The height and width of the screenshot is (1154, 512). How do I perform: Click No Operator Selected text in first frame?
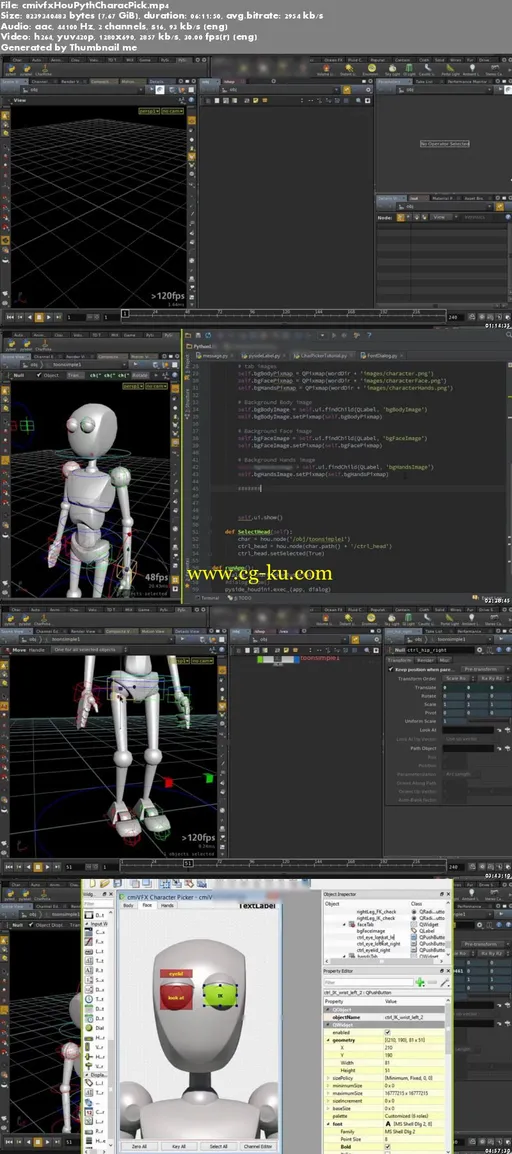point(444,144)
